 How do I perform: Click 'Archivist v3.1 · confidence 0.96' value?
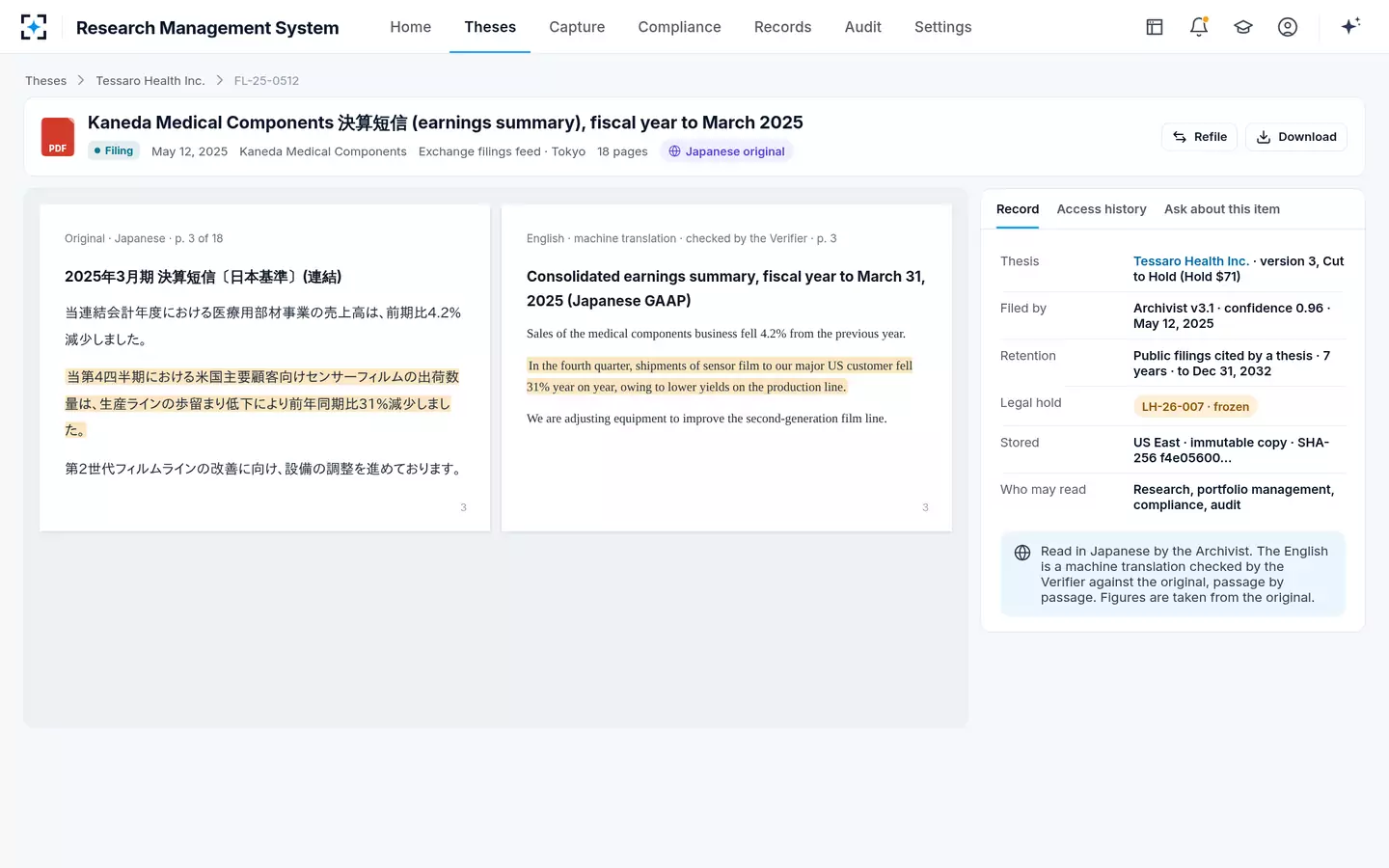(x=1228, y=309)
